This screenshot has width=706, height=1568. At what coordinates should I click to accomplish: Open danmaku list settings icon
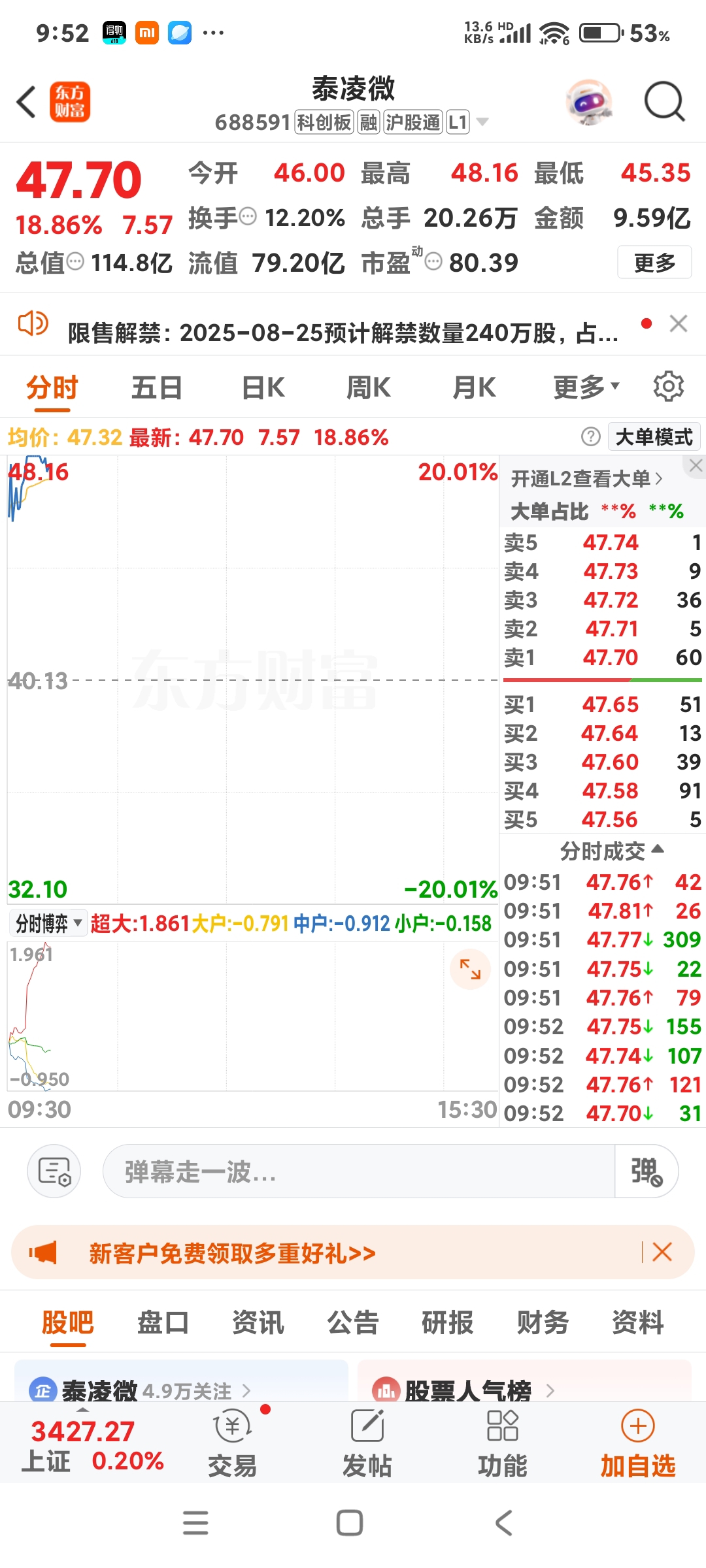[x=54, y=1171]
